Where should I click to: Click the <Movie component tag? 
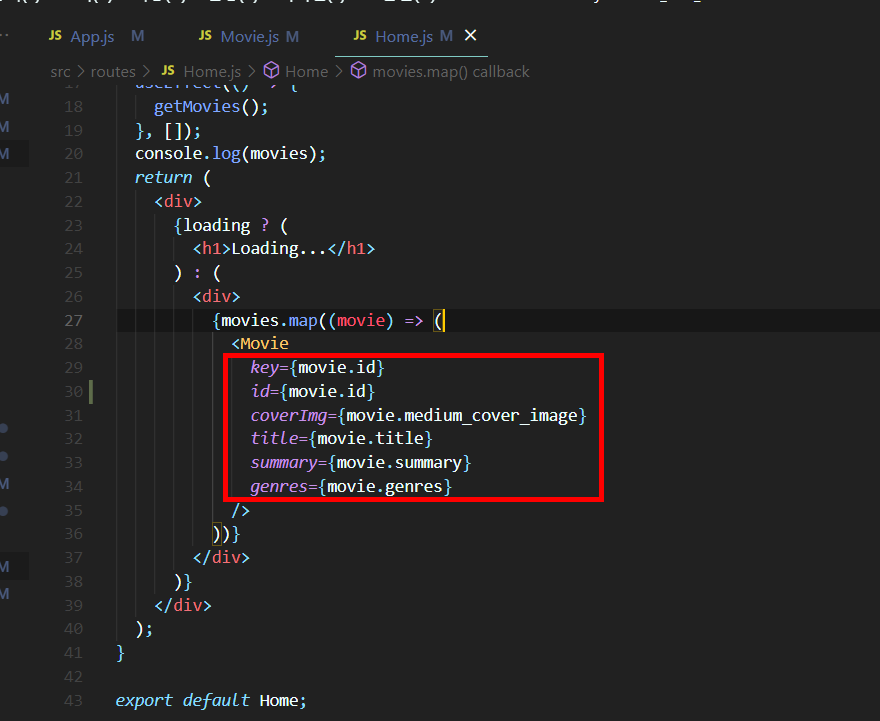(260, 344)
